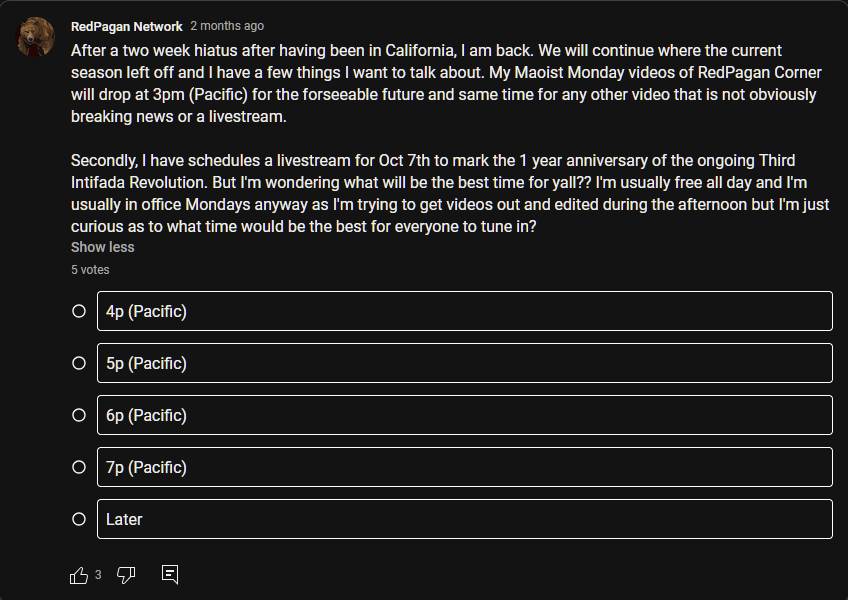Image resolution: width=848 pixels, height=600 pixels.
Task: Vote using the 5p (Pacific) option box
Action: point(464,363)
